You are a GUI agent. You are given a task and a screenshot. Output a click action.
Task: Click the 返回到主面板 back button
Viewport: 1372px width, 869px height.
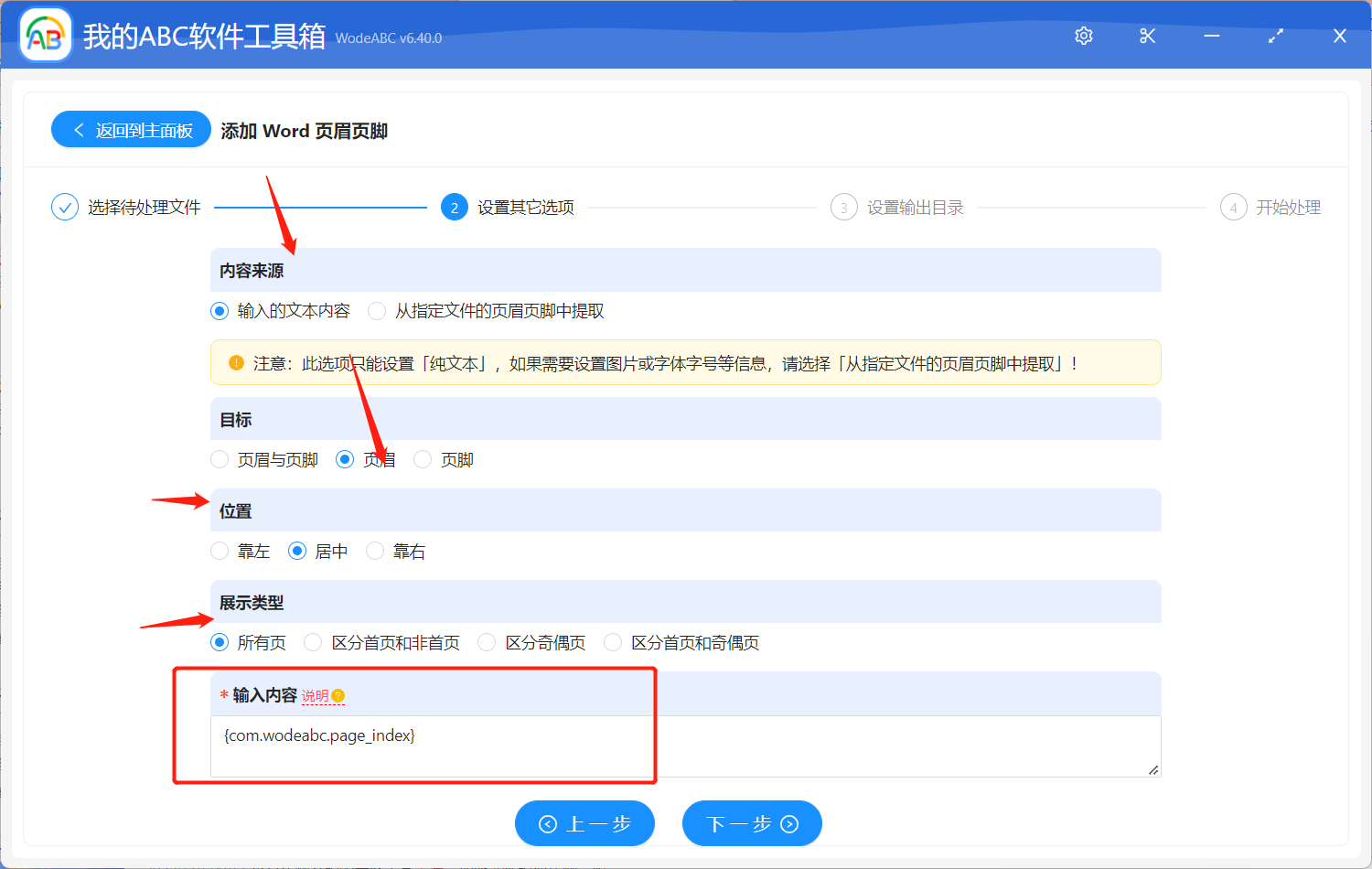coord(130,129)
